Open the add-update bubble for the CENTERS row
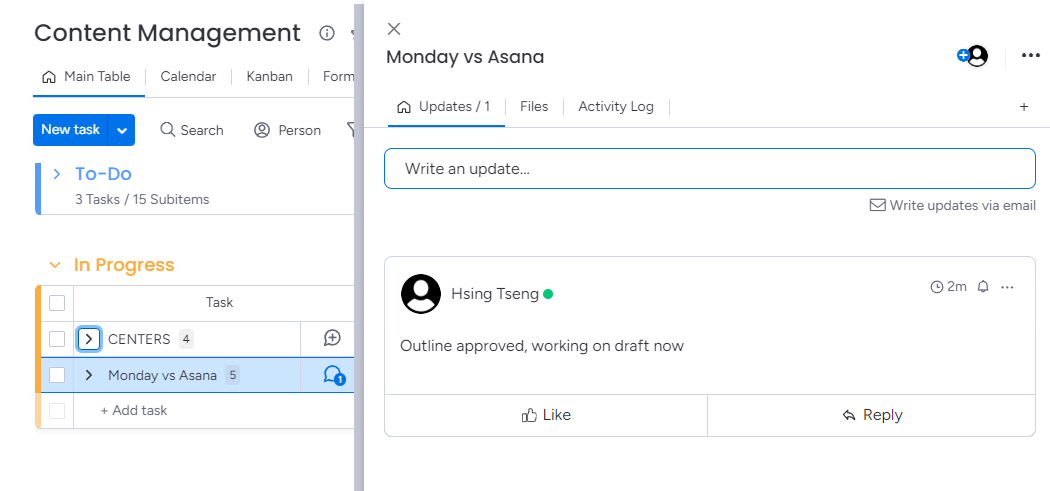The height and width of the screenshot is (491, 1050). [x=332, y=338]
